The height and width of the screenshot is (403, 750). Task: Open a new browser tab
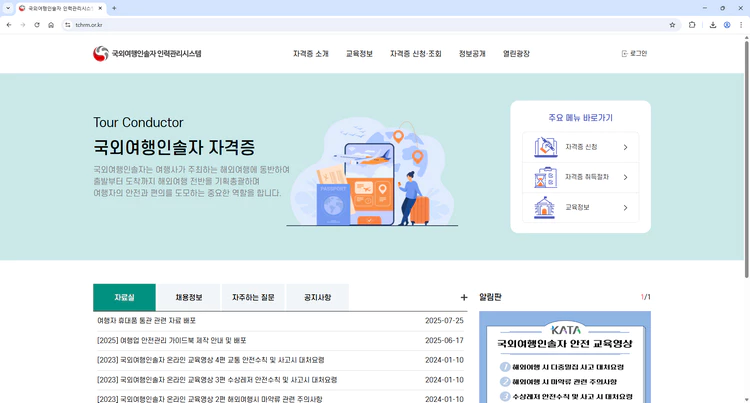click(114, 7)
